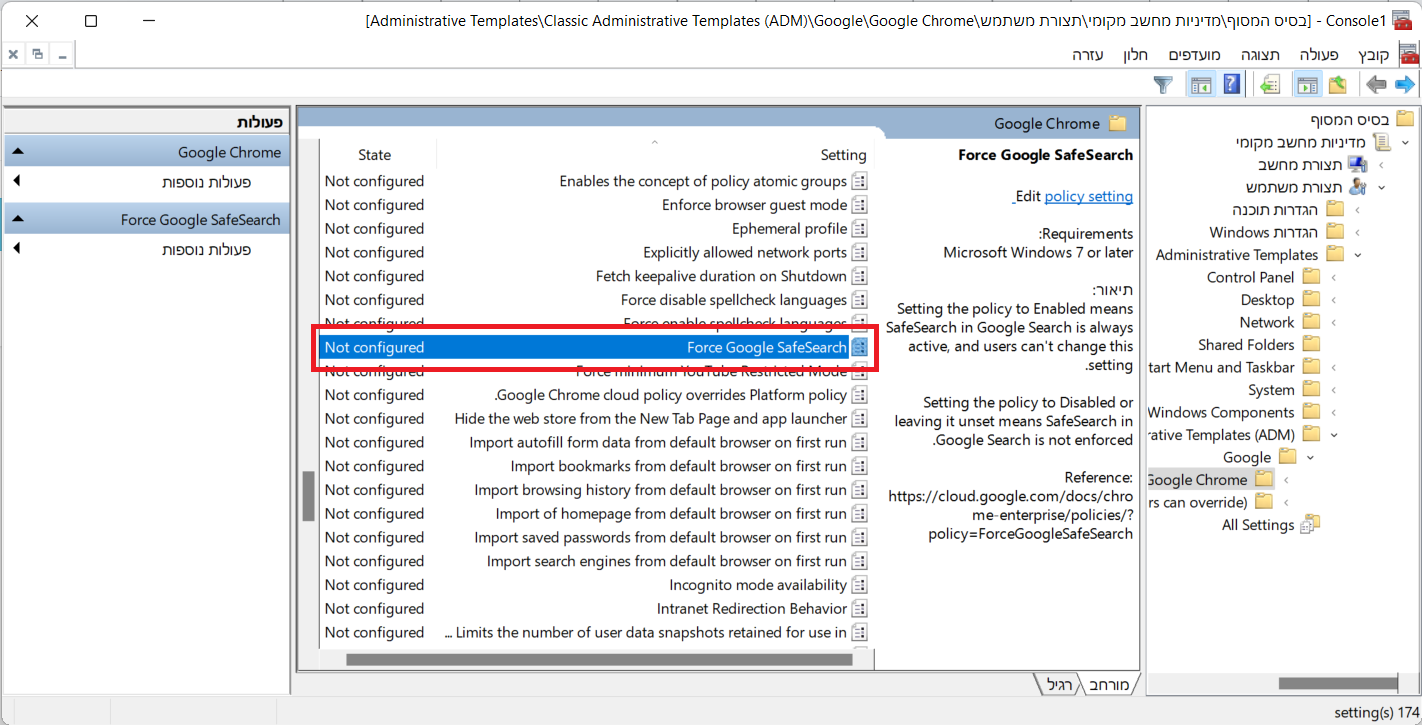Click the policy icon of the Force Google SafeSearch row
The width and height of the screenshot is (1422, 725).
click(x=859, y=348)
